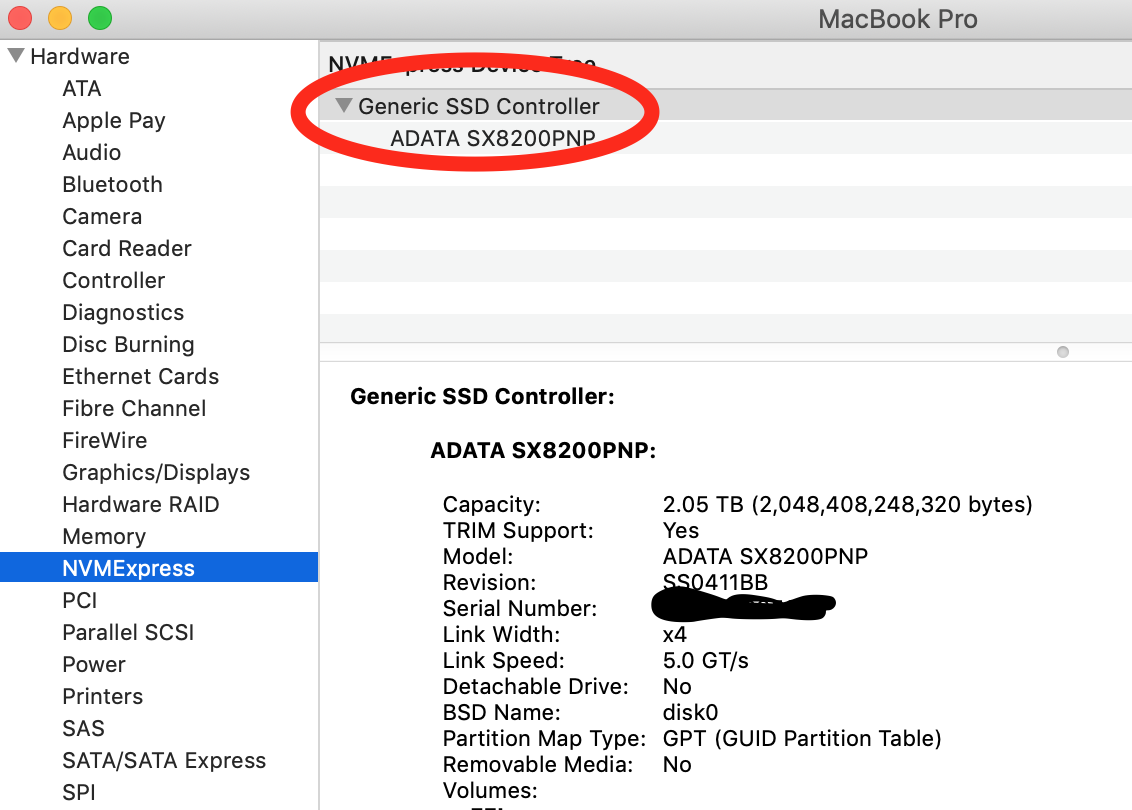This screenshot has width=1132, height=810.
Task: Click the bold Generic SSD Controller heading
Action: tap(482, 396)
